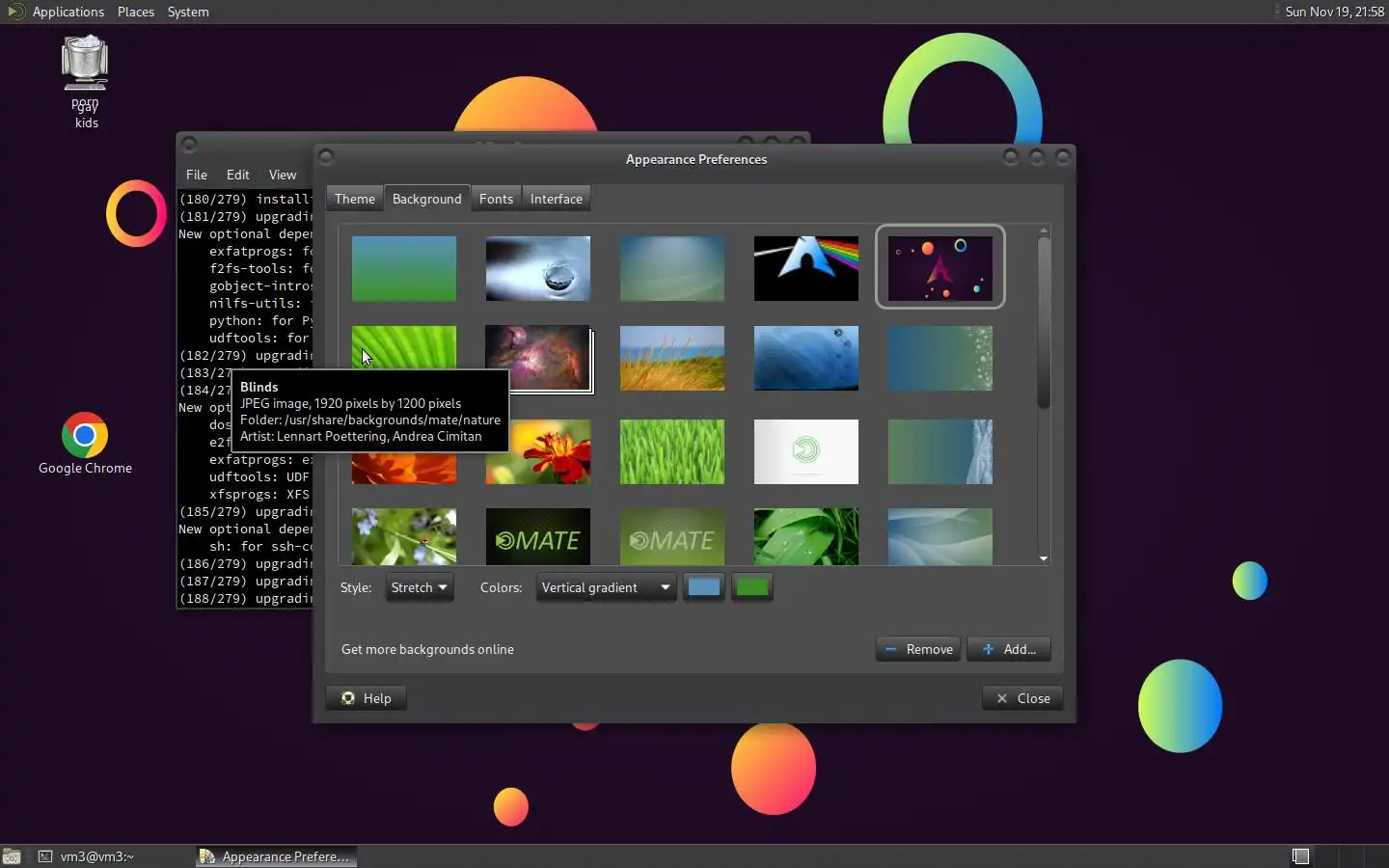Open the trash icon on desktop
The height and width of the screenshot is (868, 1389).
85,64
